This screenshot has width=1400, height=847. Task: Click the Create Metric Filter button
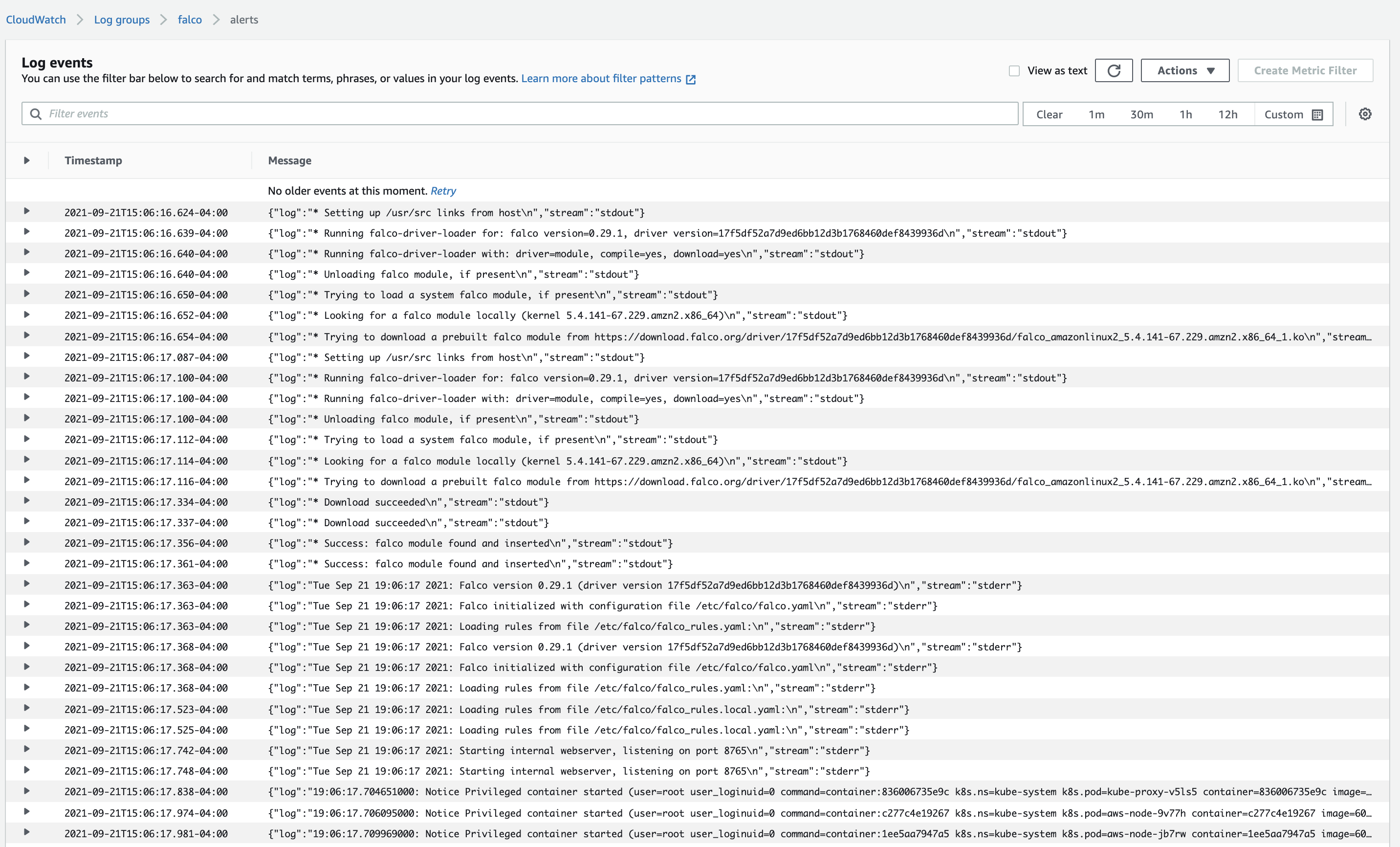click(x=1305, y=70)
